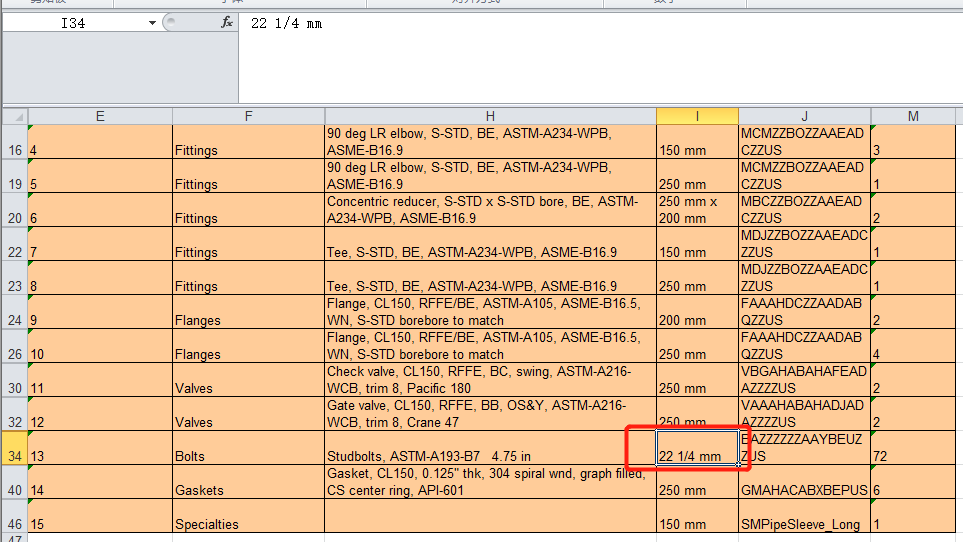Select row 30 header

[15, 381]
